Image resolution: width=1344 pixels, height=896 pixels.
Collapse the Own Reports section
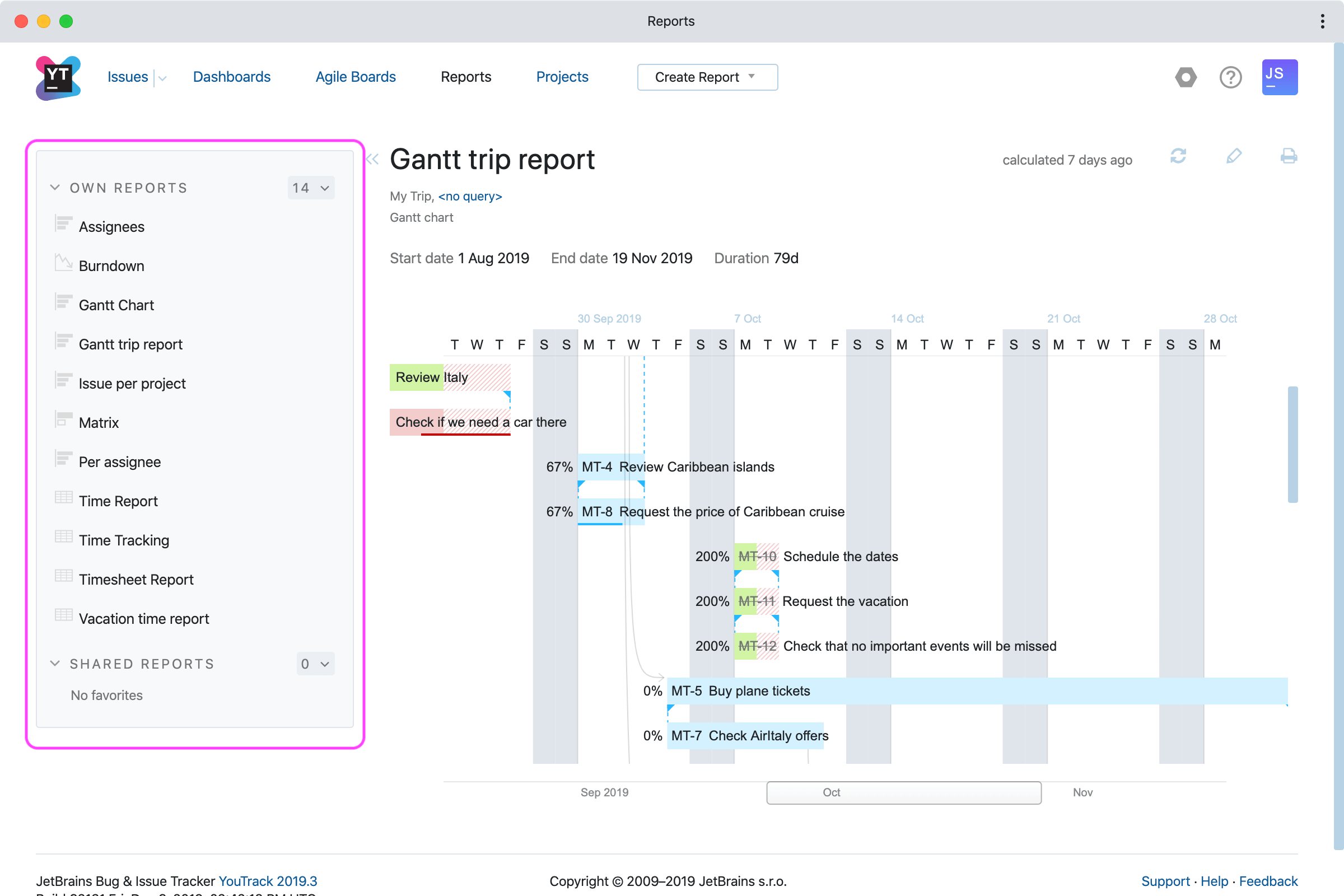55,188
